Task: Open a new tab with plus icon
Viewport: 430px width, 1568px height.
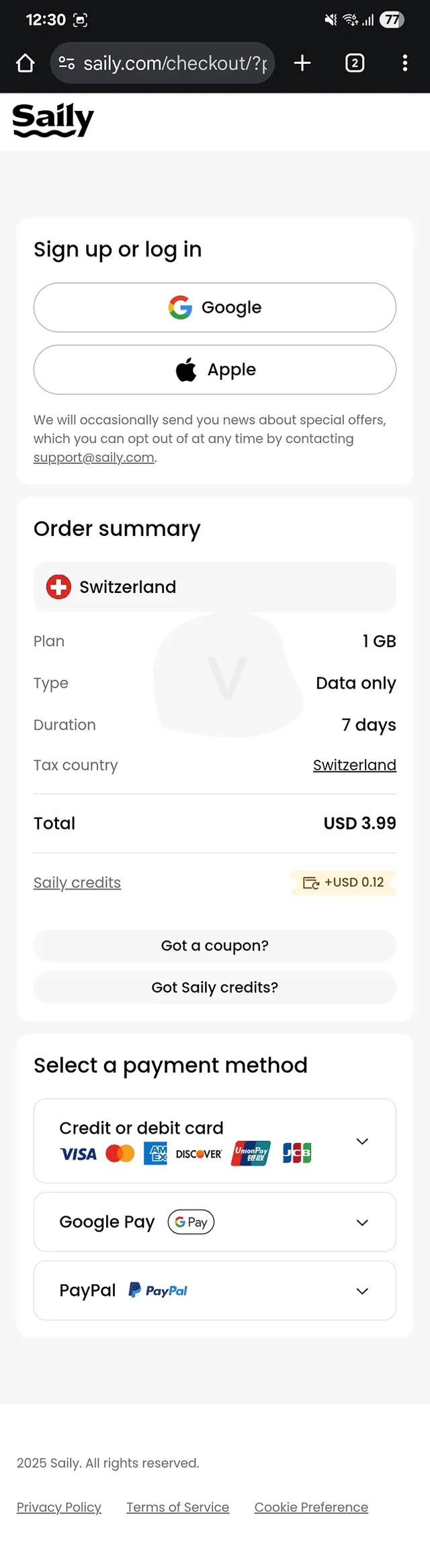Action: click(x=302, y=63)
